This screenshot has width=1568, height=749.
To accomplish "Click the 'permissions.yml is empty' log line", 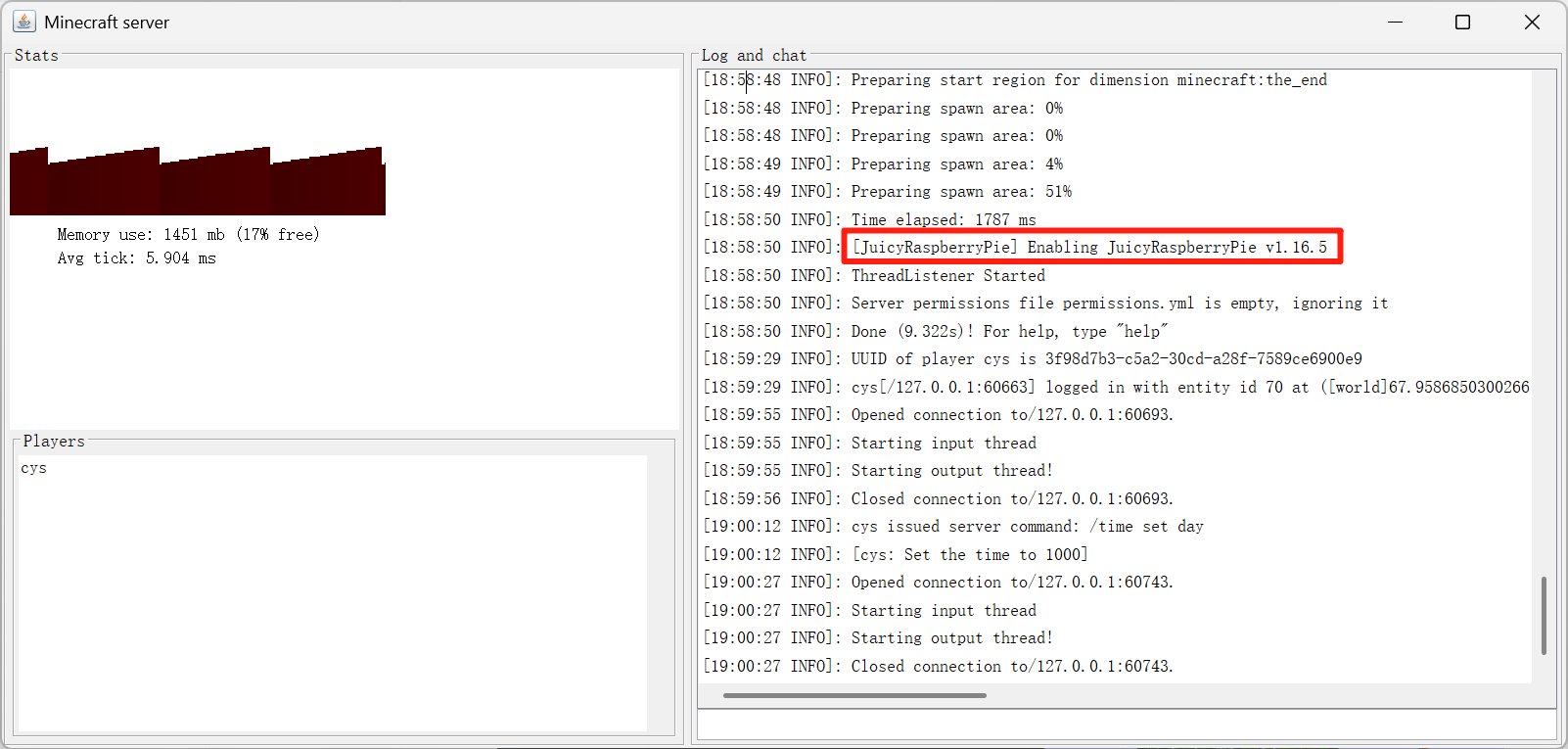I will (1045, 304).
